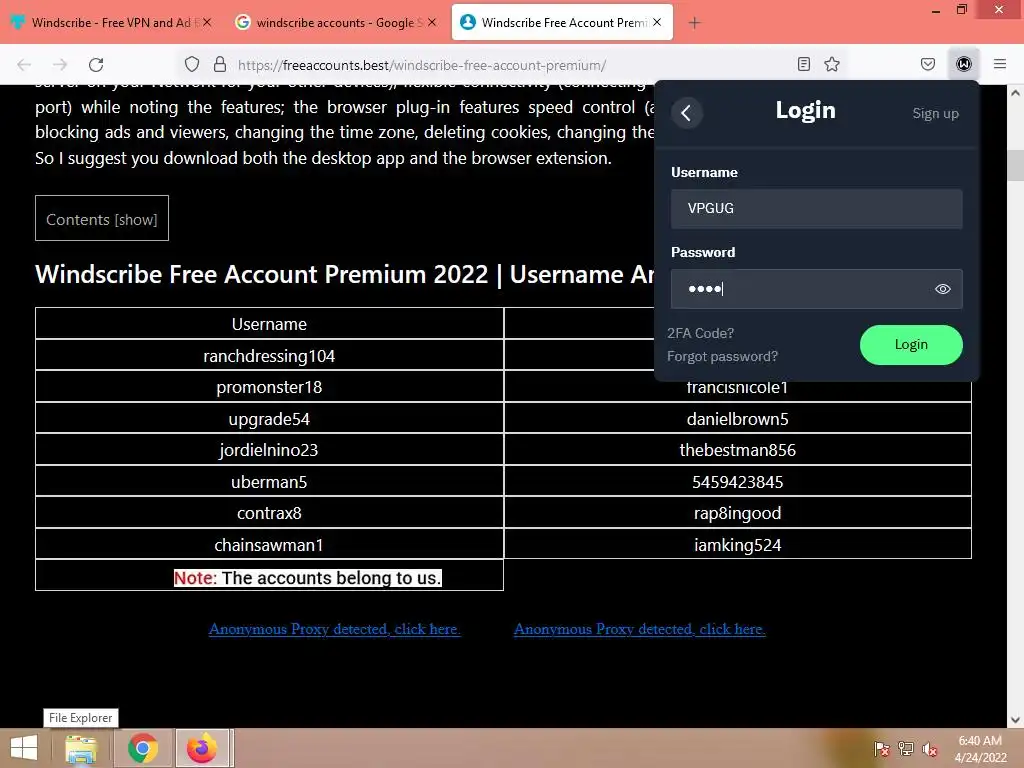Bookmark this page with the star icon

tap(831, 64)
